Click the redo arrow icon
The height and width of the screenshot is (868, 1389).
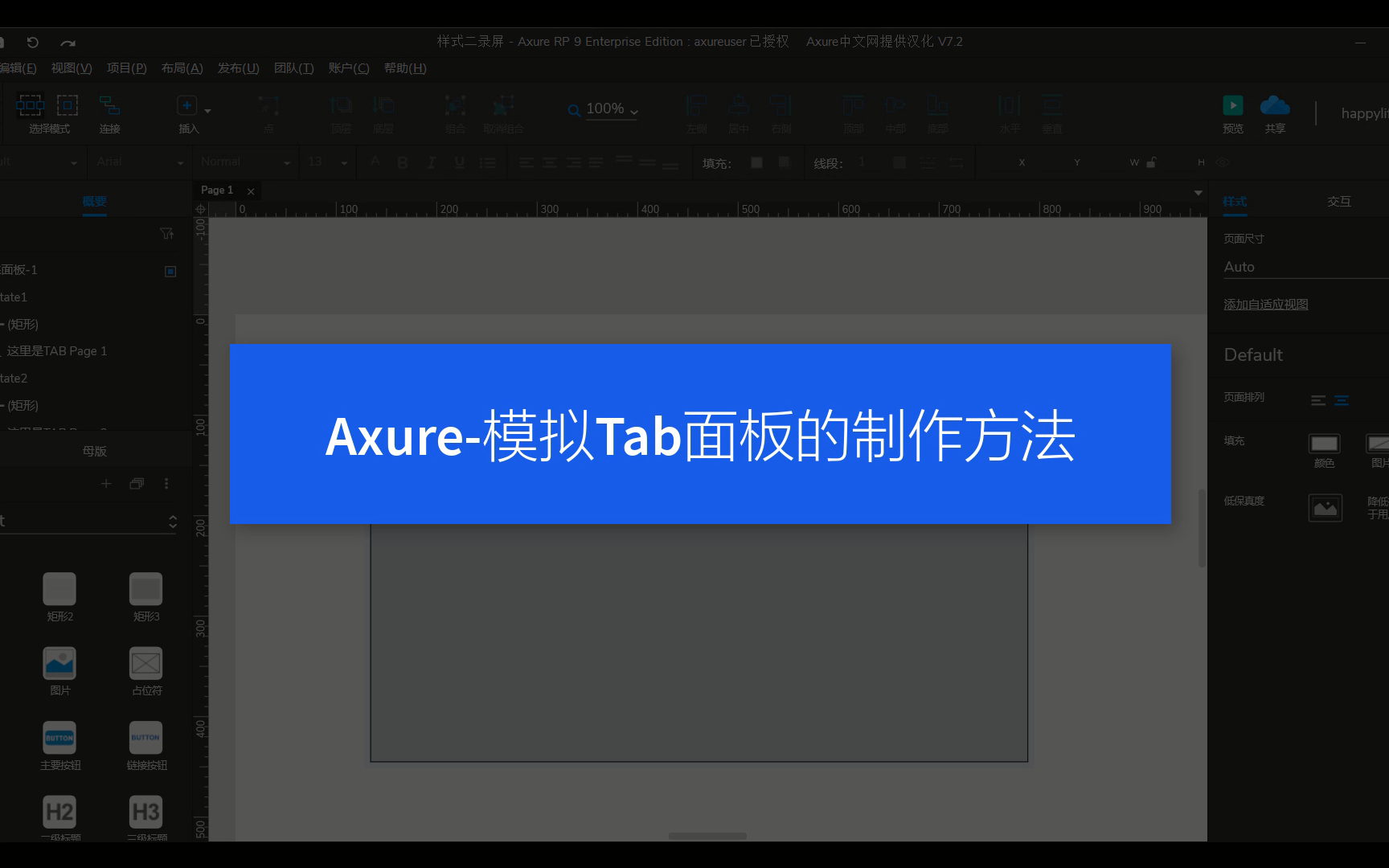[68, 43]
